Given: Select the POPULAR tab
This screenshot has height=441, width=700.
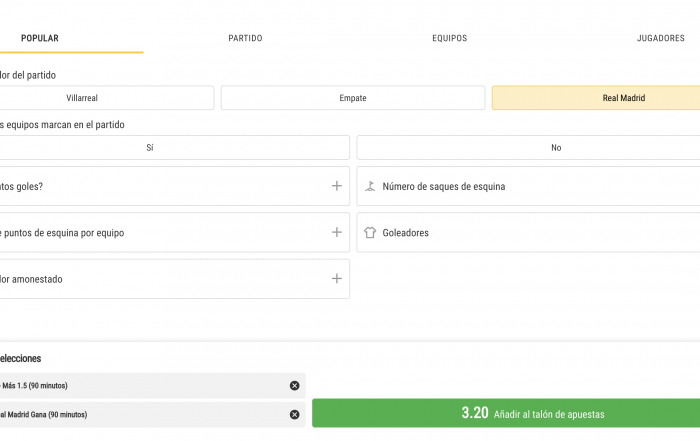Looking at the screenshot, I should click(x=40, y=38).
